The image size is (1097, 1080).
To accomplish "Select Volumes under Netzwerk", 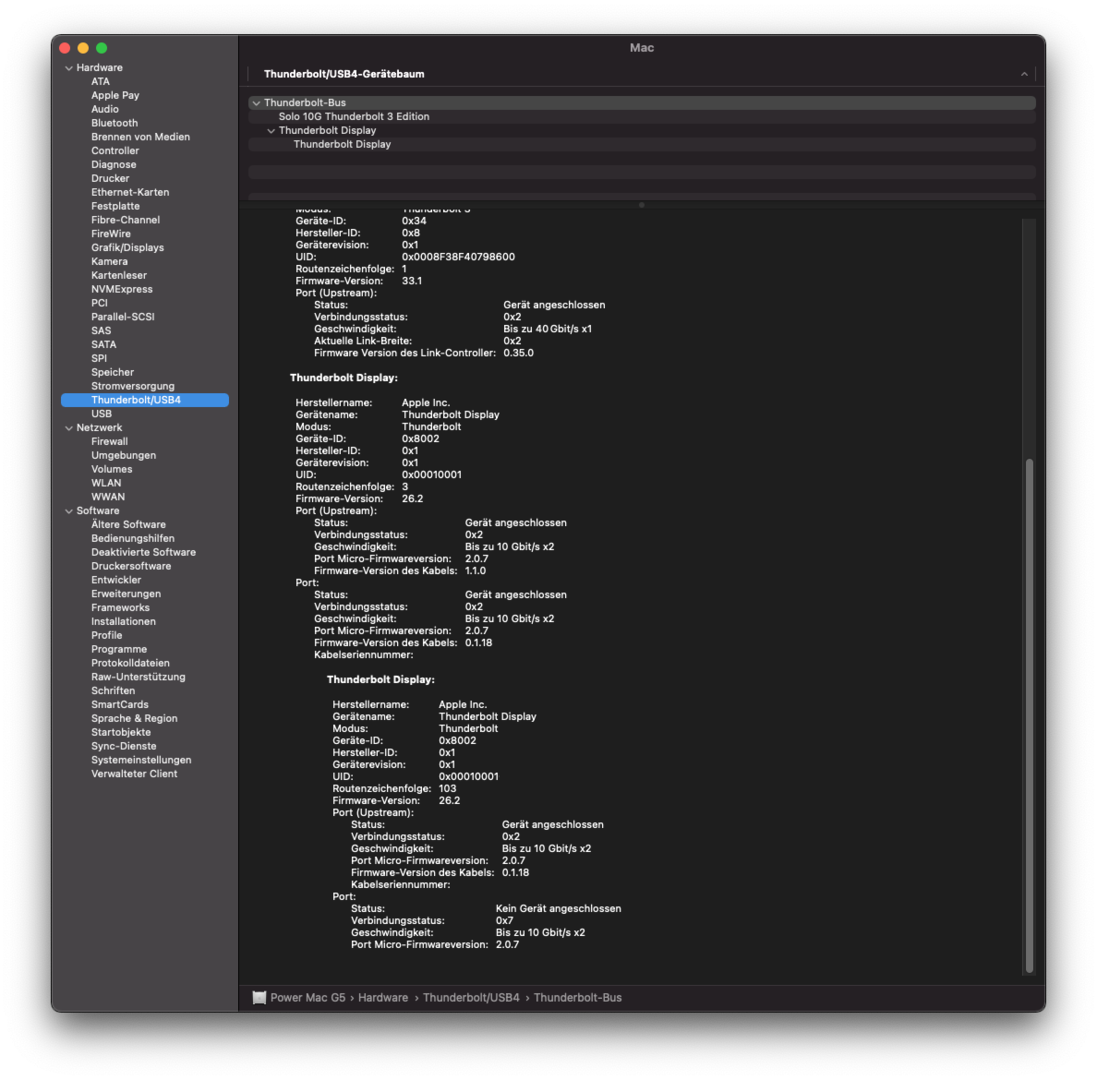I will click(111, 469).
